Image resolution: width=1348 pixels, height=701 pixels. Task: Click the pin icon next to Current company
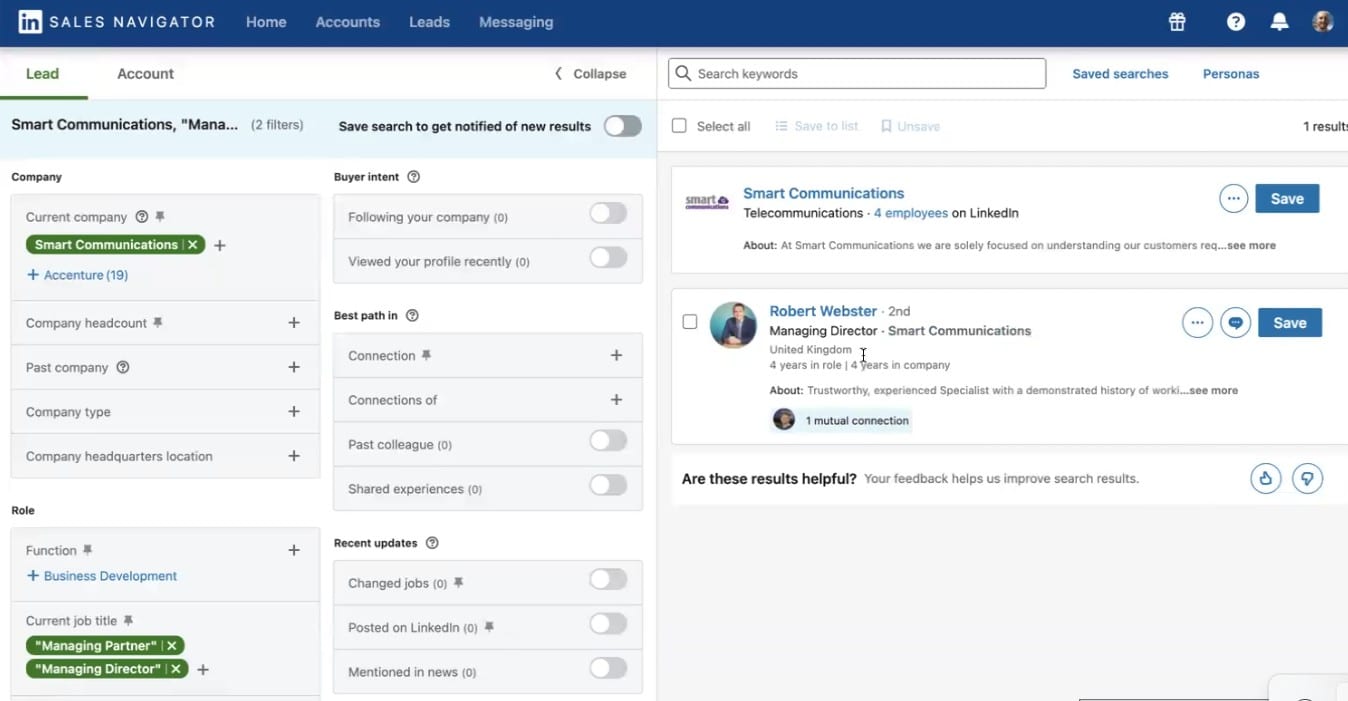[160, 217]
